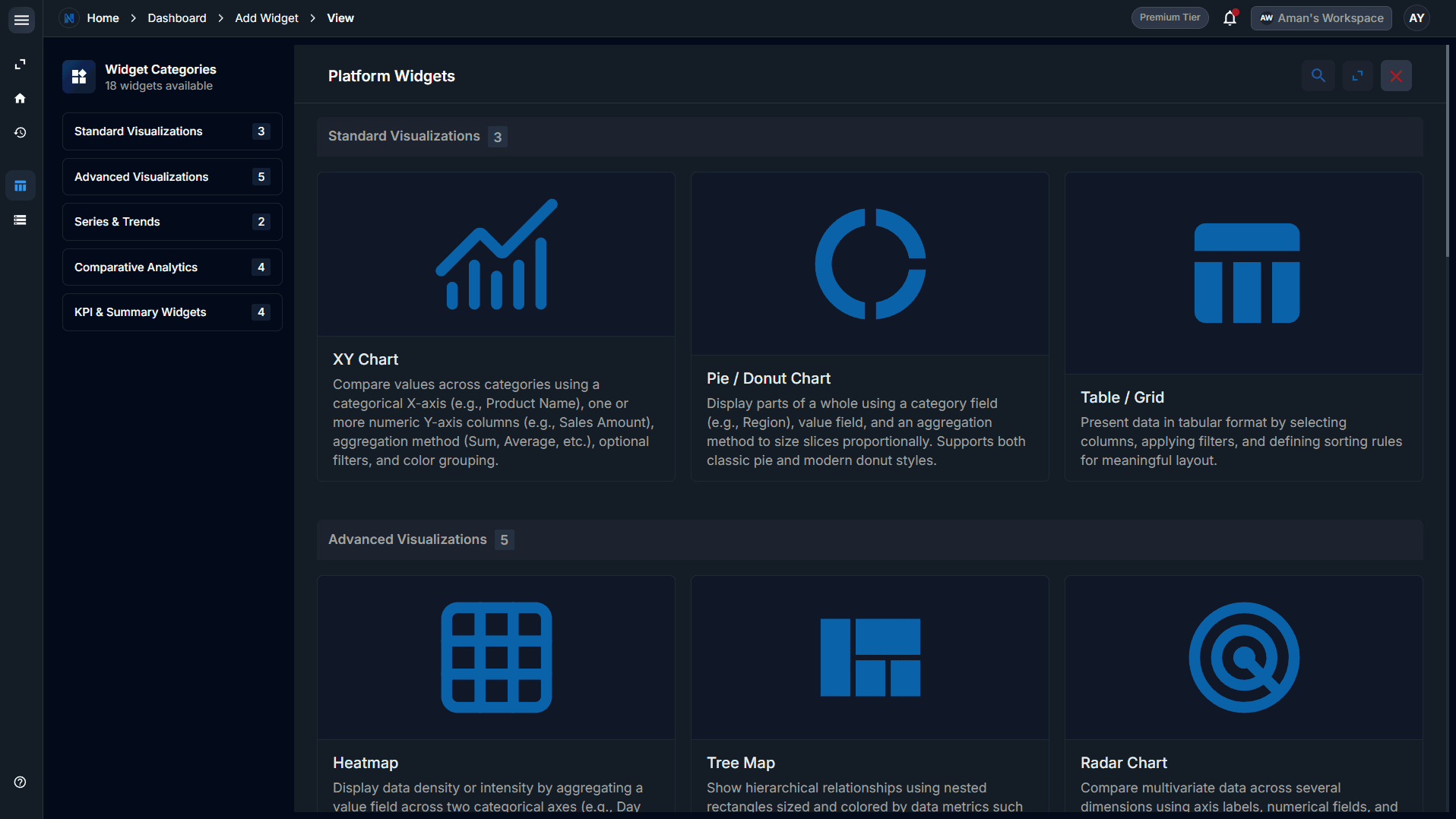
Task: Open history icon in left sidebar
Action: [21, 132]
